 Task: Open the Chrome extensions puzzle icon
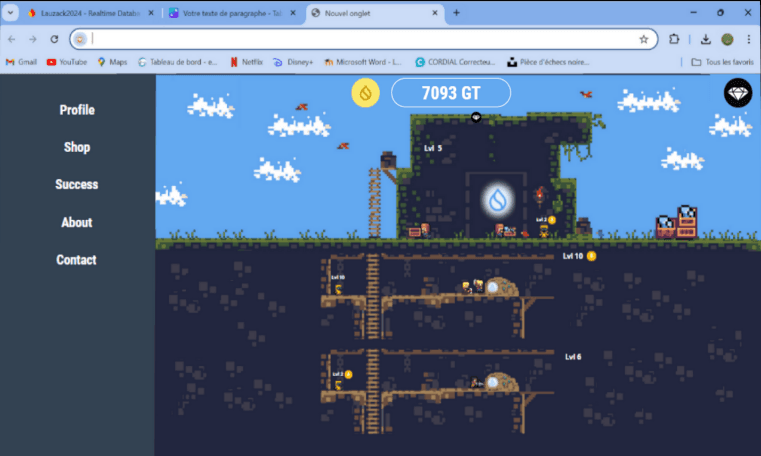pyautogui.click(x=674, y=39)
